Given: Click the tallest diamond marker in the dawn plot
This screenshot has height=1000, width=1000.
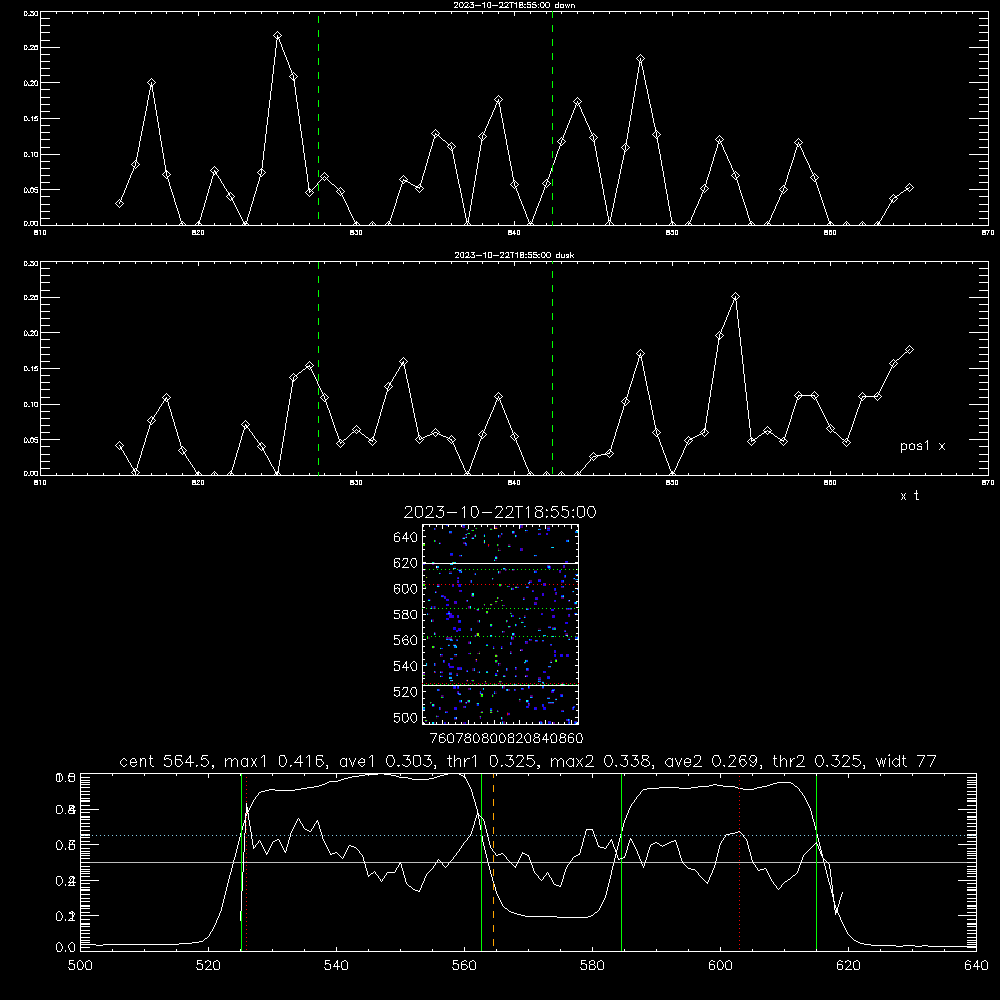Looking at the screenshot, I should [277, 36].
